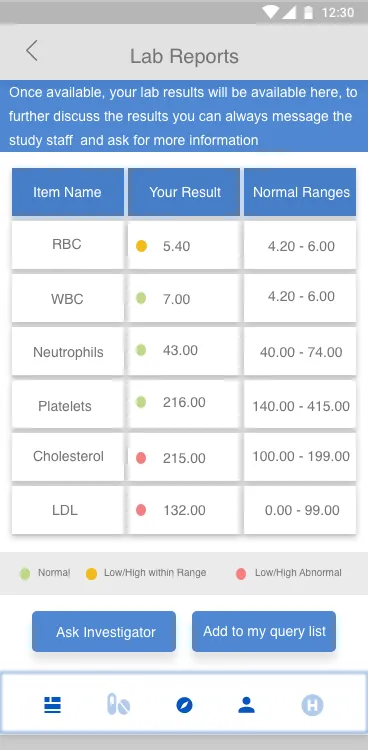Tap the yellow dot beside RBC result
Screen dimensions: 368x750
pyautogui.click(x=141, y=246)
